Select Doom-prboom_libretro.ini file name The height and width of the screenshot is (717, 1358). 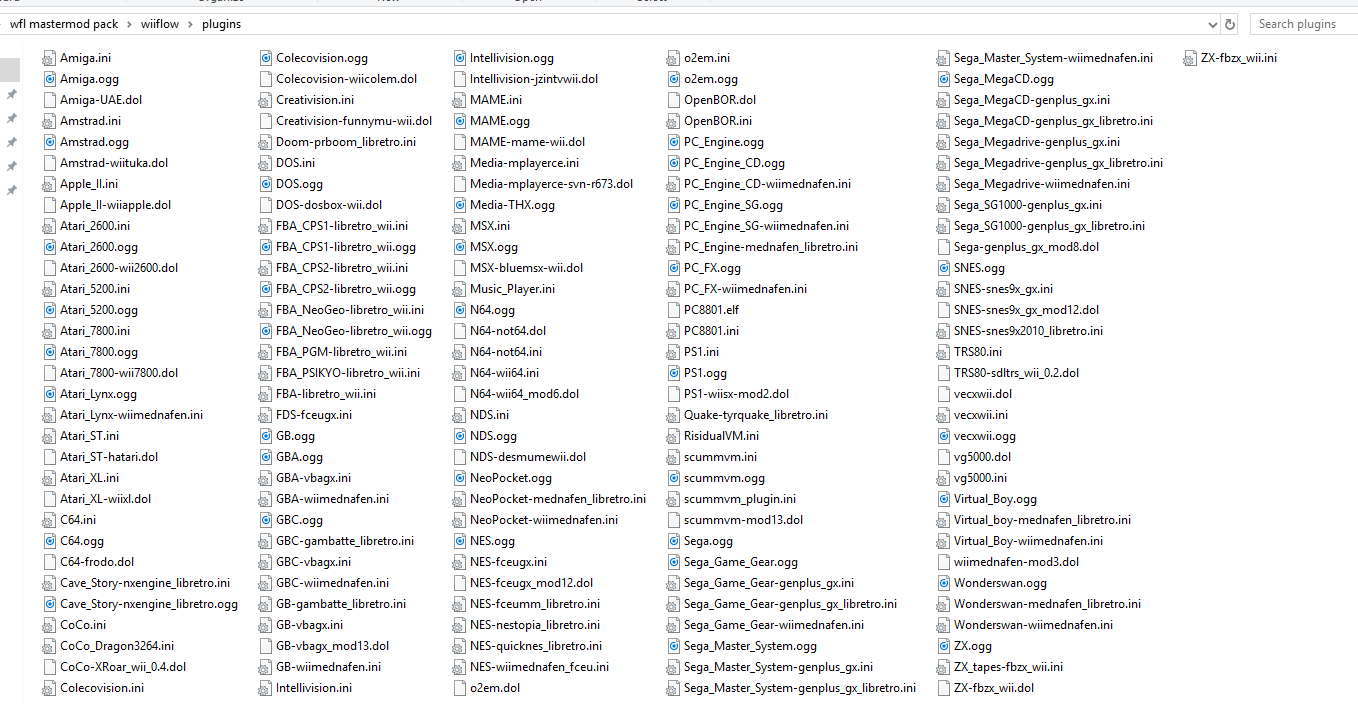(x=346, y=142)
